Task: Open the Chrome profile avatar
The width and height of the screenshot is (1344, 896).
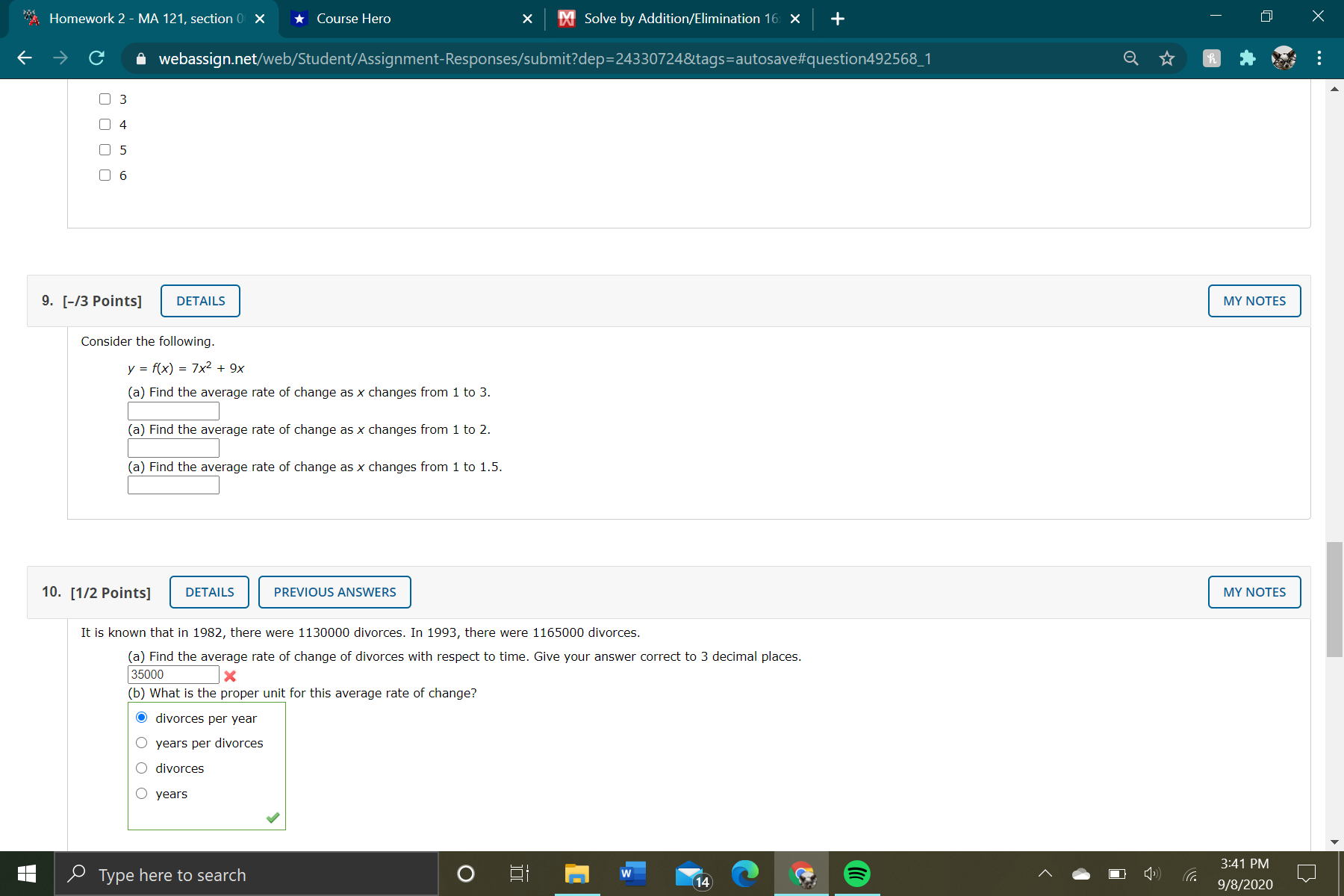Action: tap(1284, 58)
